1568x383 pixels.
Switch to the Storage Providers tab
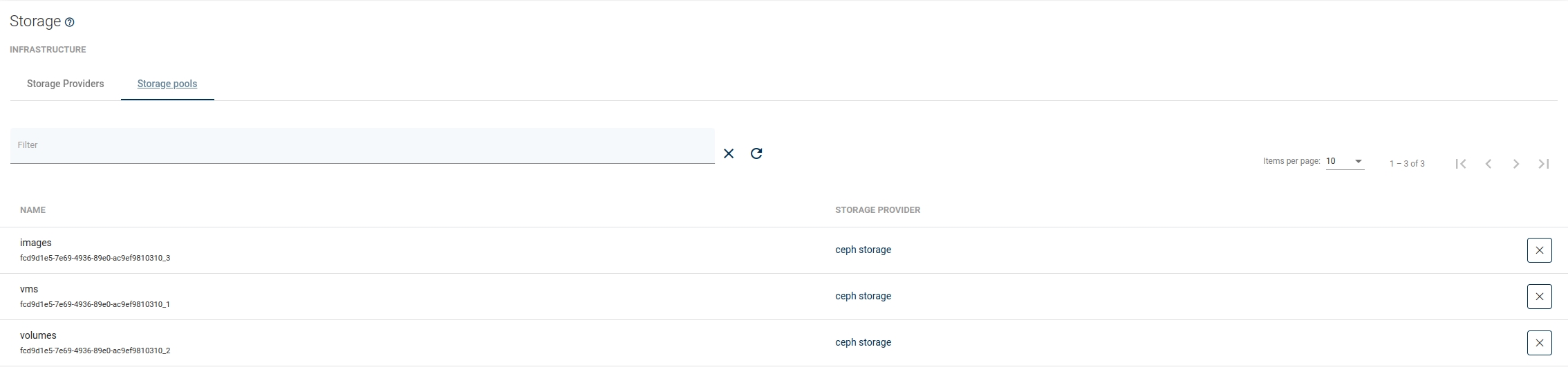point(66,84)
